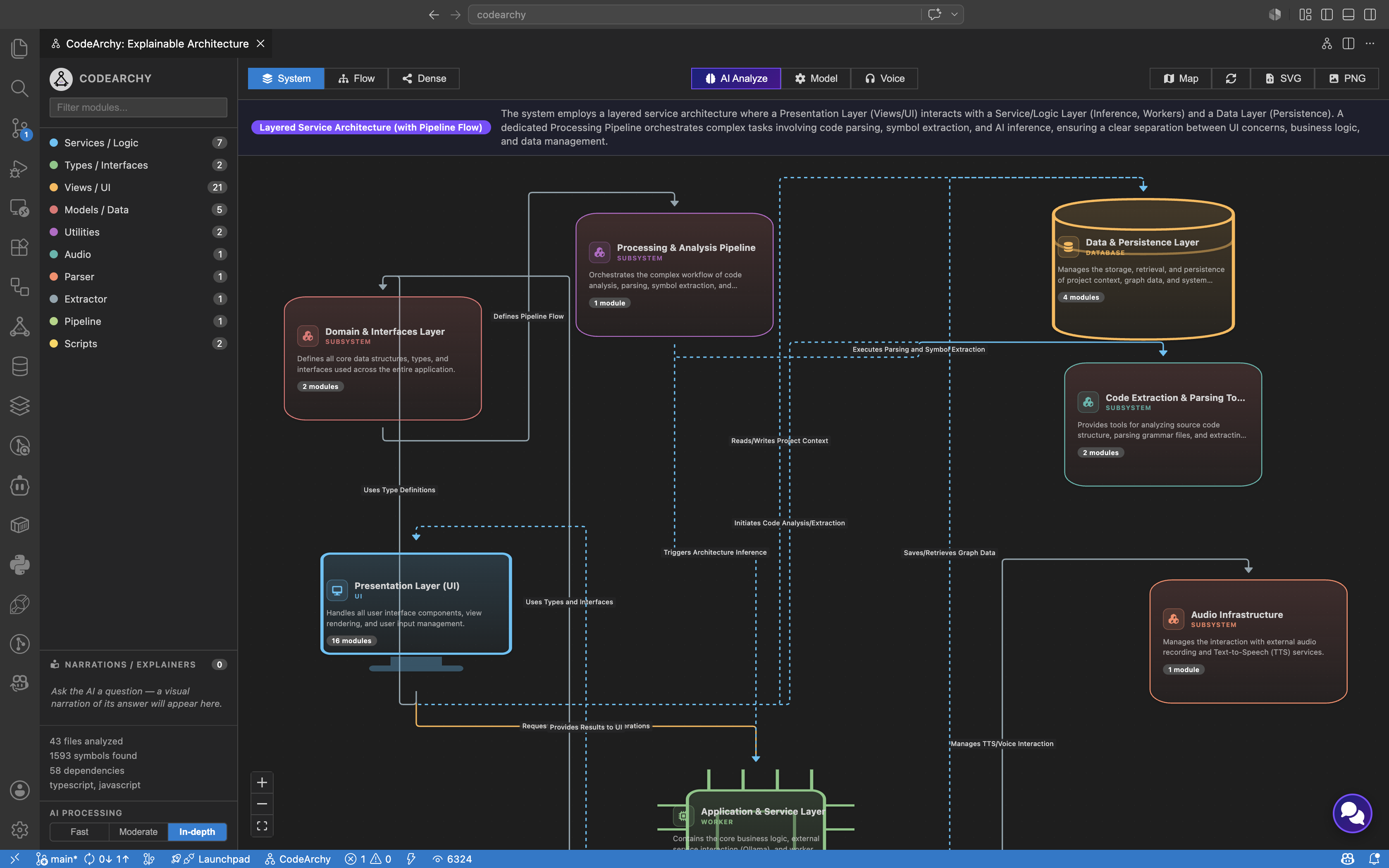Click the CodeArchy graph icon in tab bar

(1327, 44)
